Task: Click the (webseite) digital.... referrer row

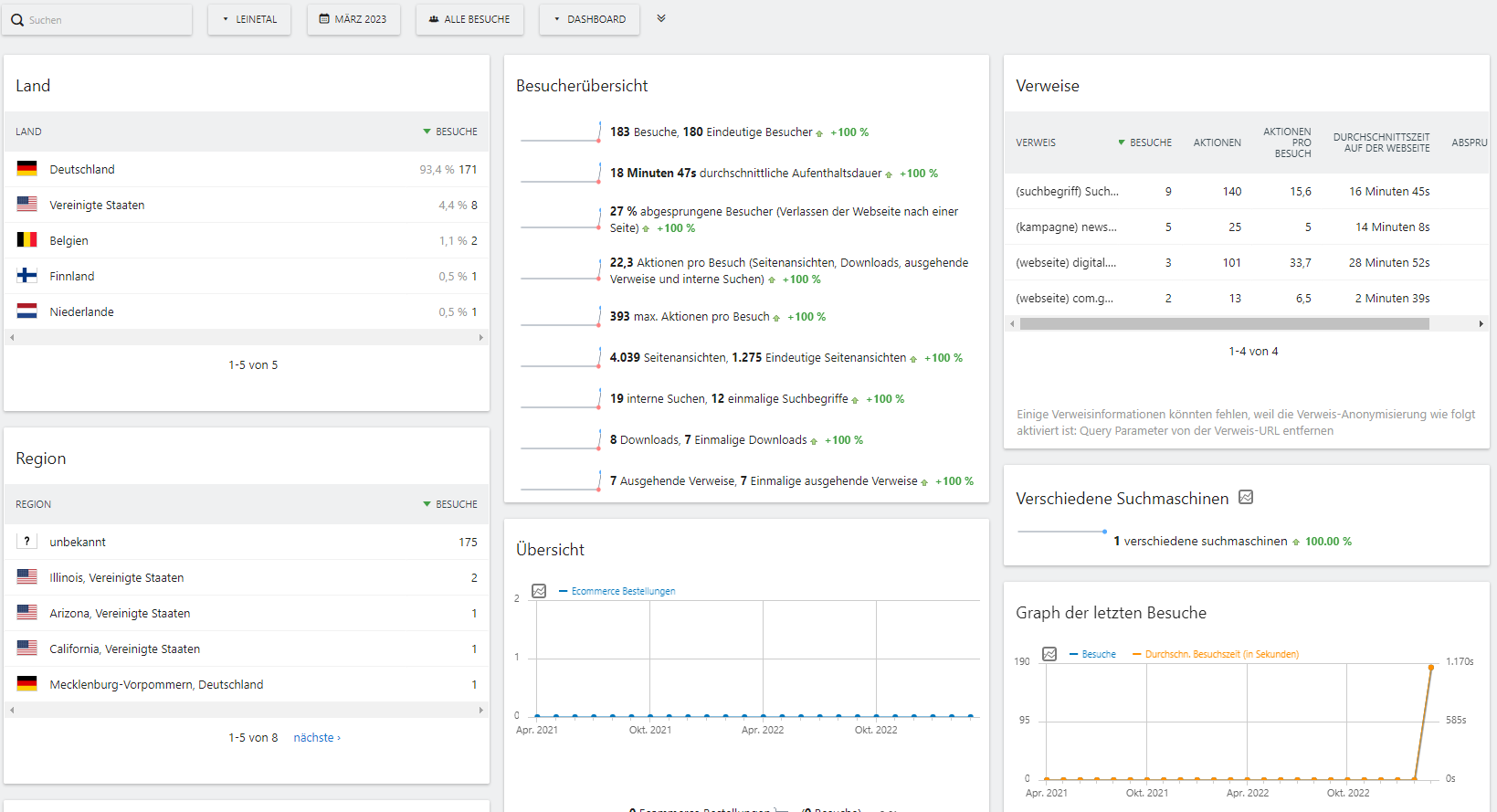Action: 1247,262
